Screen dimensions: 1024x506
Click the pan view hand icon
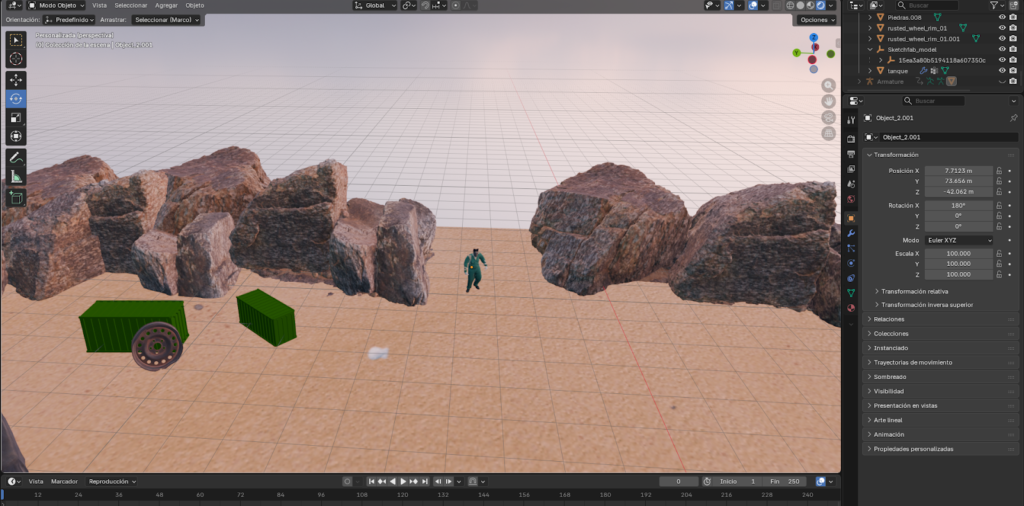[829, 101]
